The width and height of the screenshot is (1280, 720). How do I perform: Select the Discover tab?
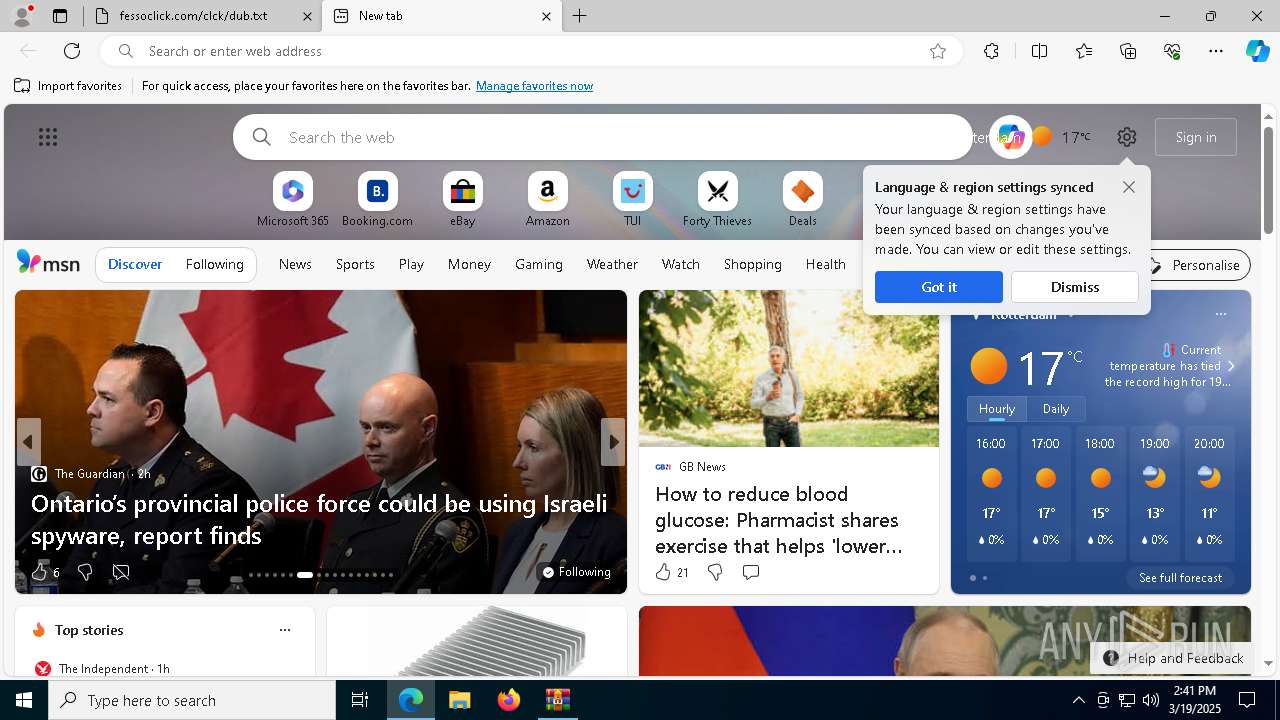click(135, 264)
